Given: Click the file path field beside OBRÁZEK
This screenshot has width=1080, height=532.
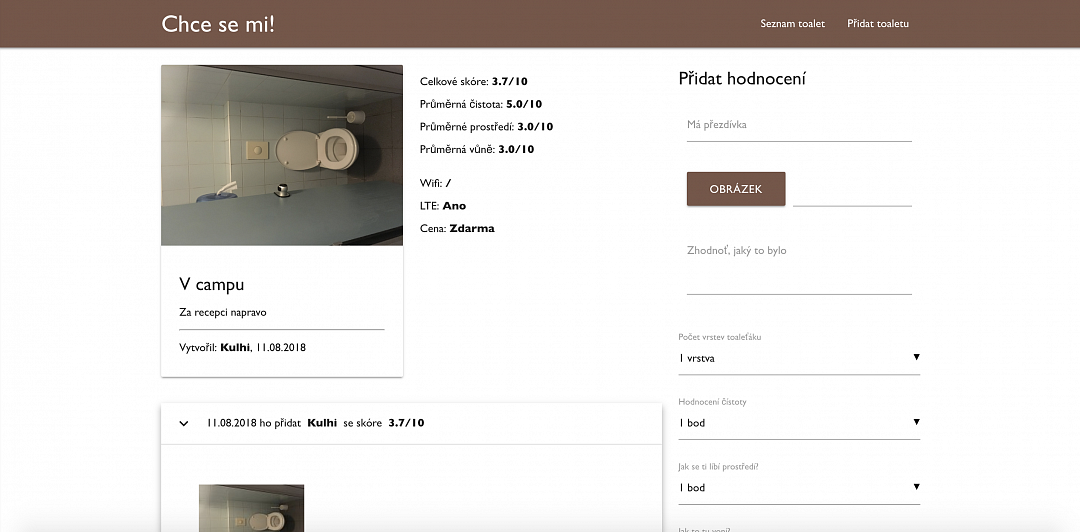Looking at the screenshot, I should pos(852,190).
